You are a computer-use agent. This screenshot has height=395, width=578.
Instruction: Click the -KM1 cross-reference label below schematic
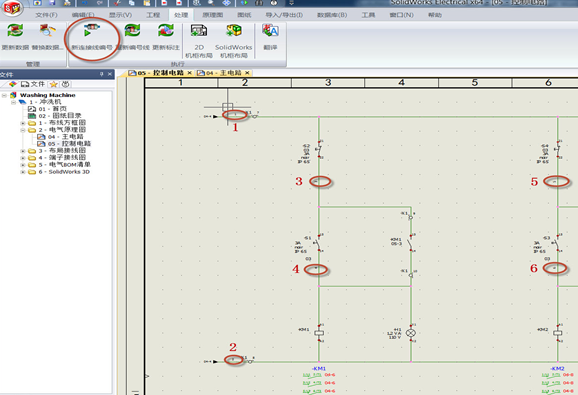(319, 368)
